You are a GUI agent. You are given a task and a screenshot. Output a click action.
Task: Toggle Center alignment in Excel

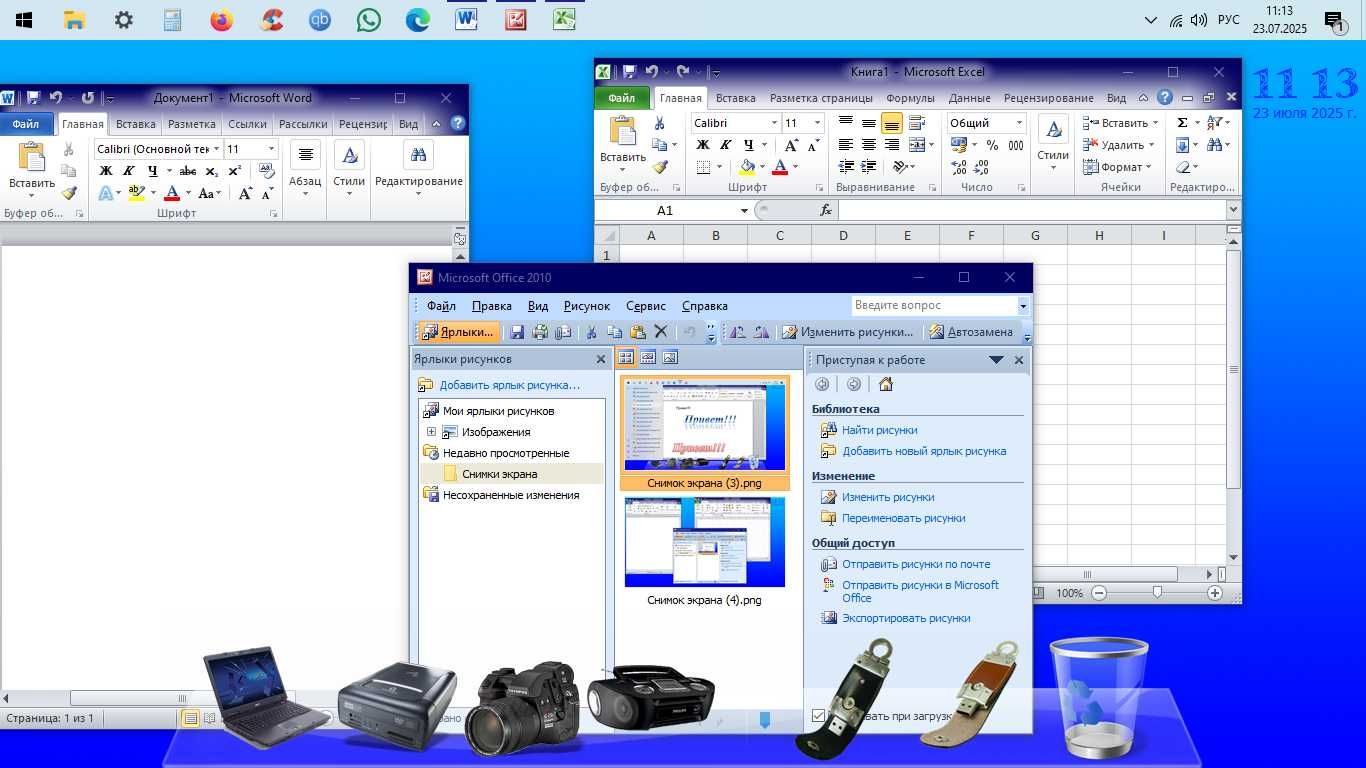(x=869, y=145)
